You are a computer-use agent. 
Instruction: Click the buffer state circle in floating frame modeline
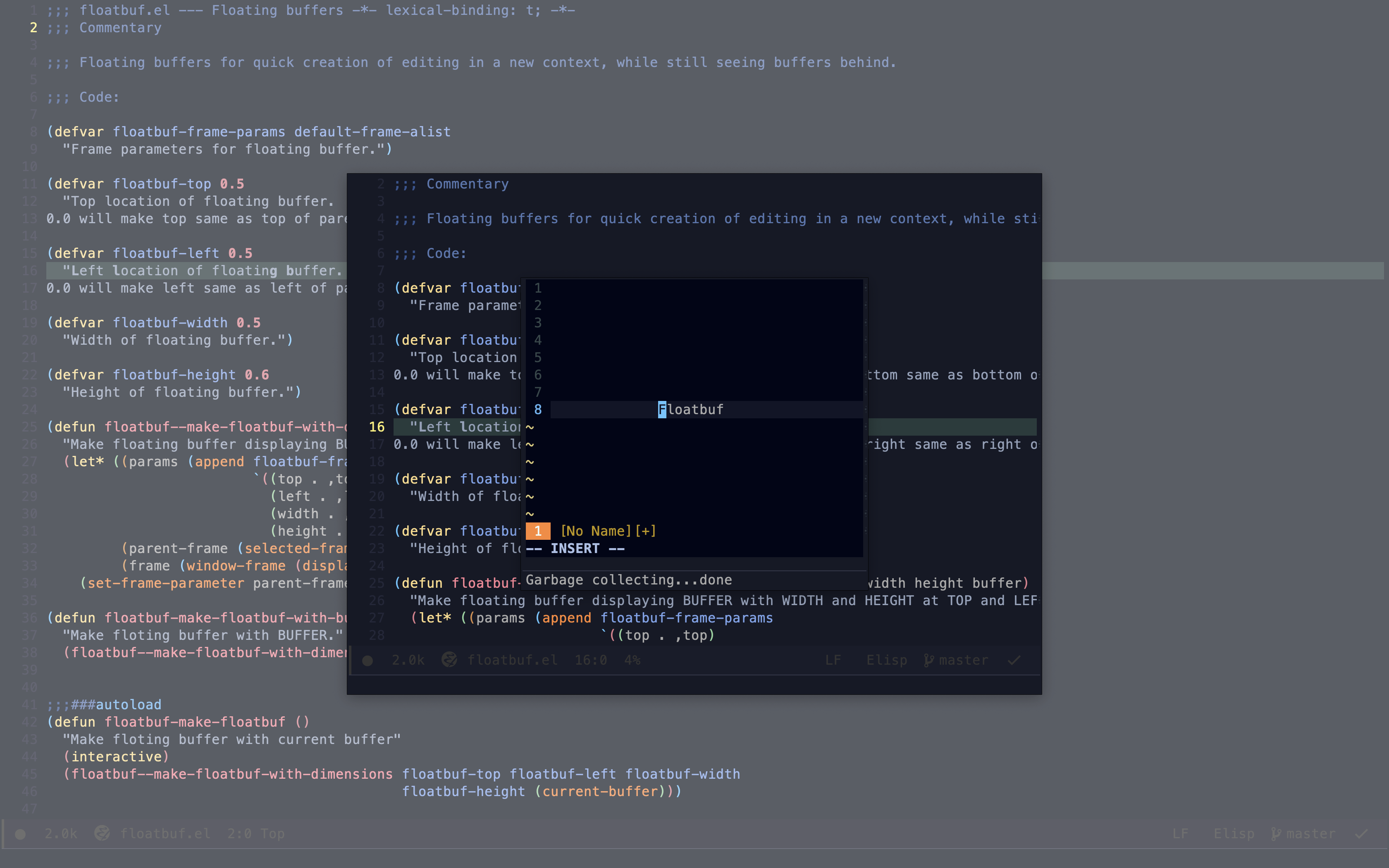pyautogui.click(x=368, y=660)
